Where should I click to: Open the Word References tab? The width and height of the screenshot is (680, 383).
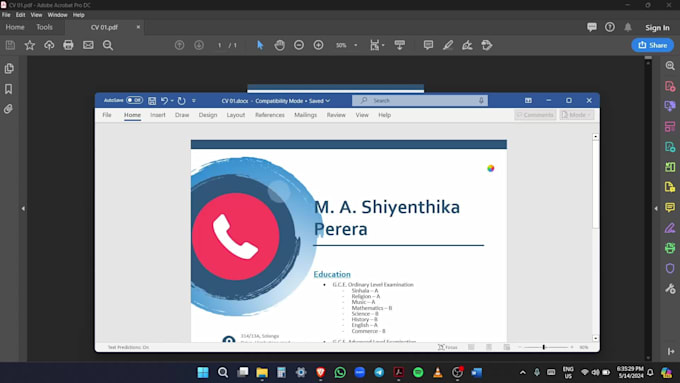270,115
